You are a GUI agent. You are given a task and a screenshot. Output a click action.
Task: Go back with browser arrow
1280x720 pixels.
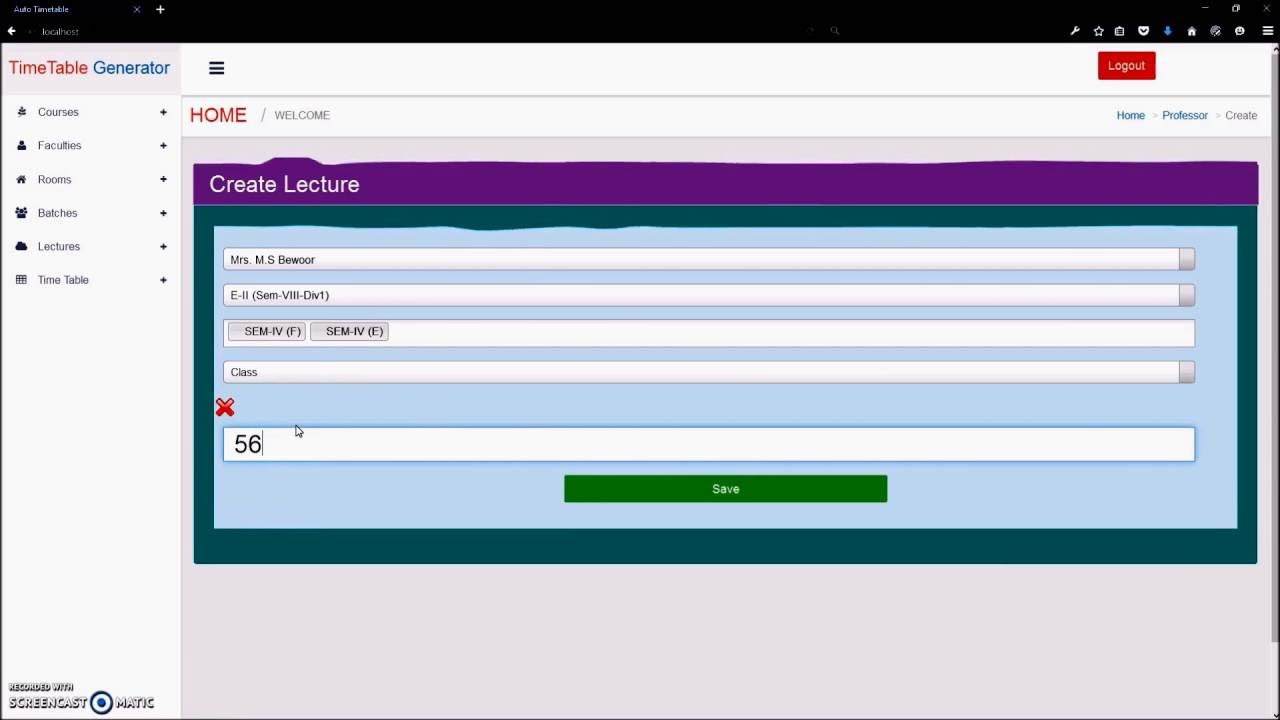click(x=11, y=31)
